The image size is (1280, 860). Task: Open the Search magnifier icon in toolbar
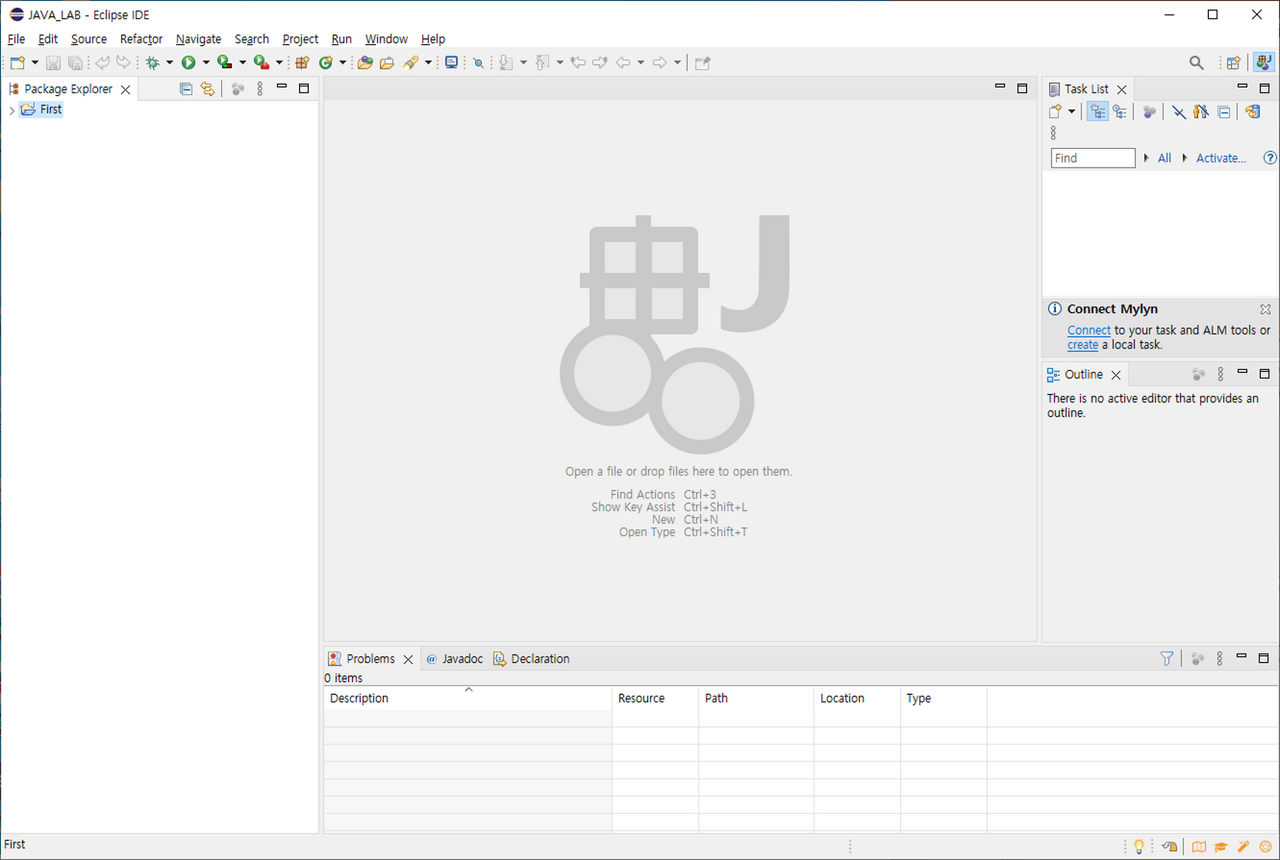(1196, 62)
